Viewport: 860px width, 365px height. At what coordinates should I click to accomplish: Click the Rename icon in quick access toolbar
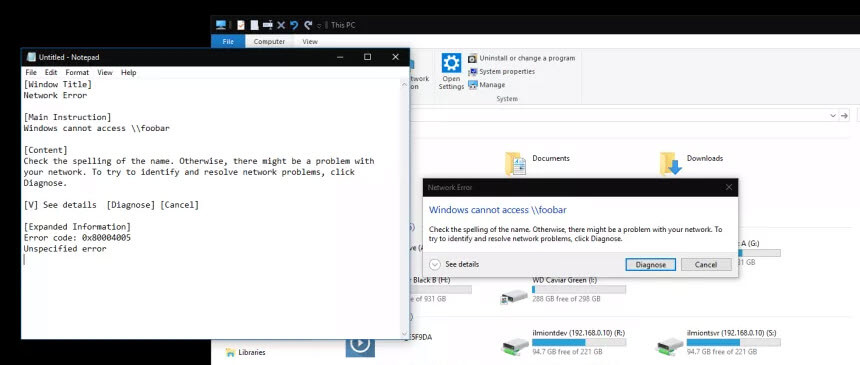268,25
